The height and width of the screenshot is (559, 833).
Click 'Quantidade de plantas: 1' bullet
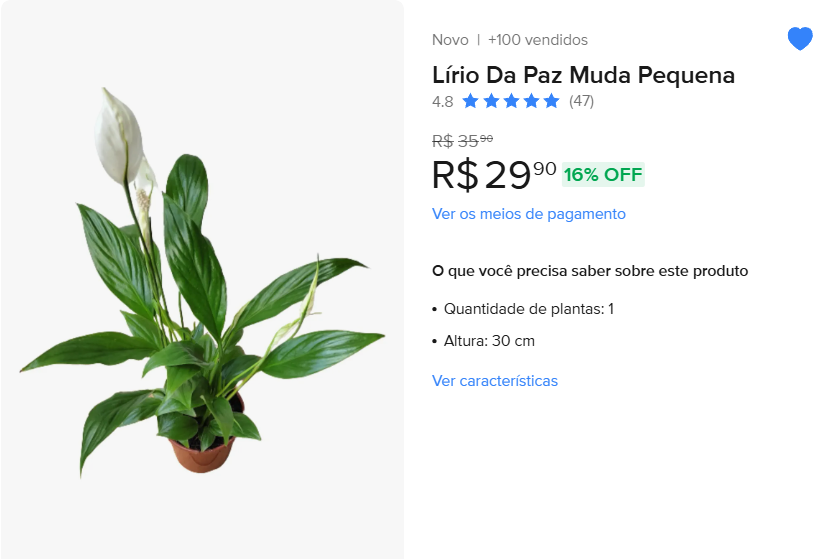[528, 309]
